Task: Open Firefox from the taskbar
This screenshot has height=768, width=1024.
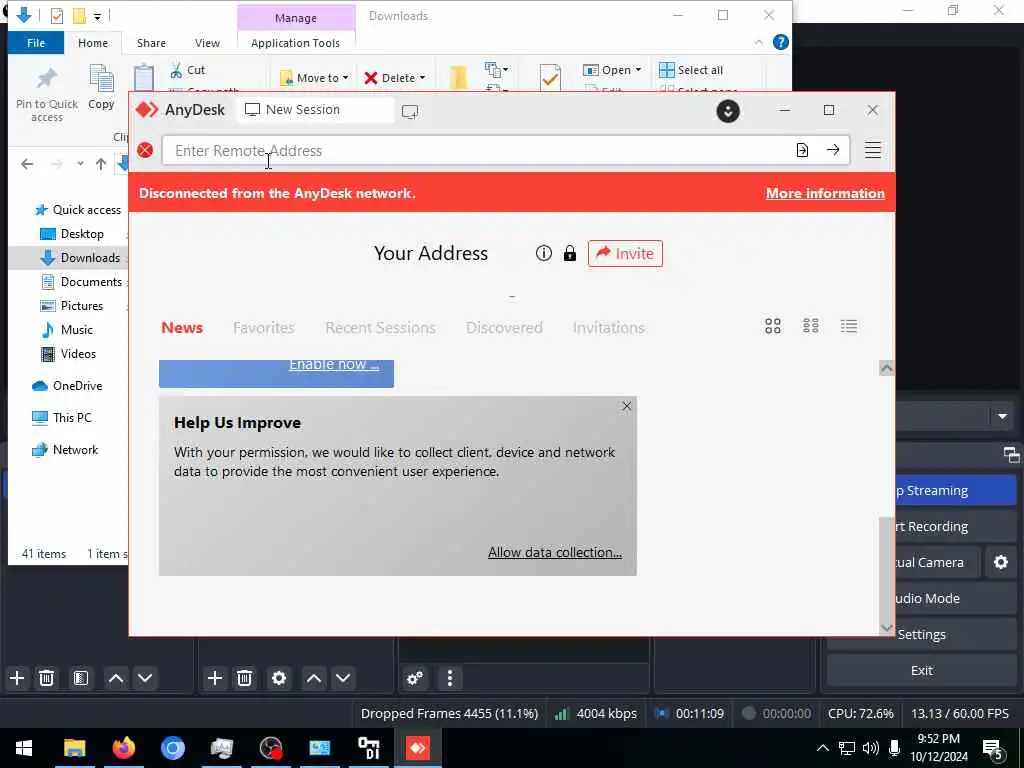Action: pos(123,748)
